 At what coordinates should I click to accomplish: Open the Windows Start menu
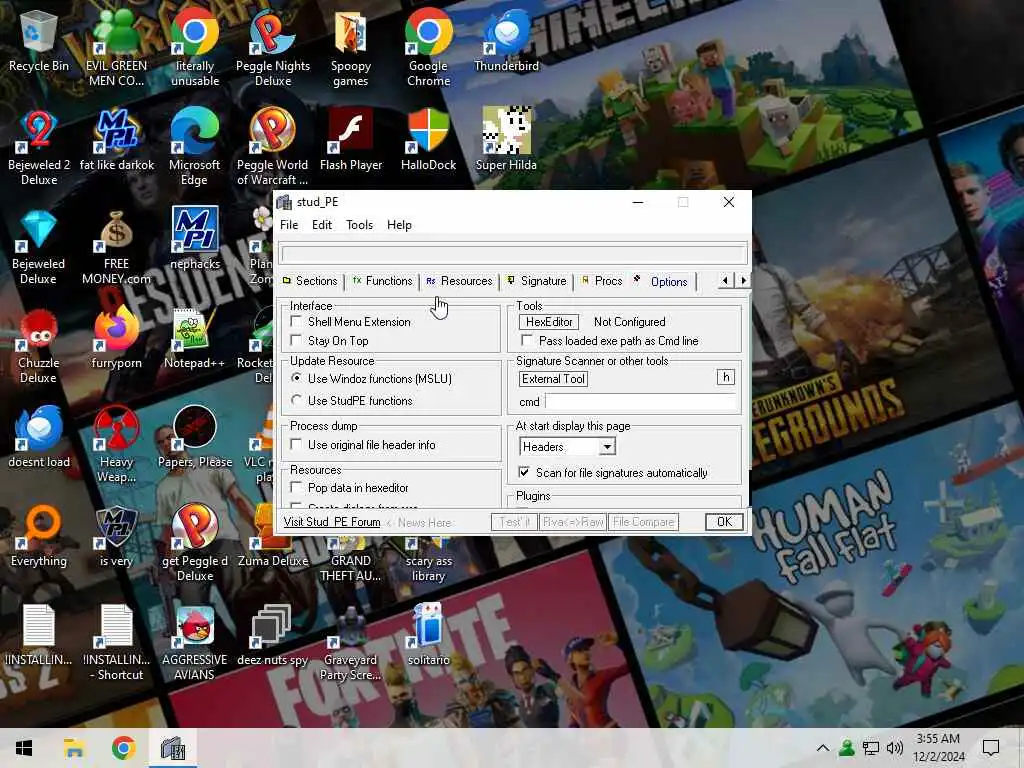coord(24,748)
